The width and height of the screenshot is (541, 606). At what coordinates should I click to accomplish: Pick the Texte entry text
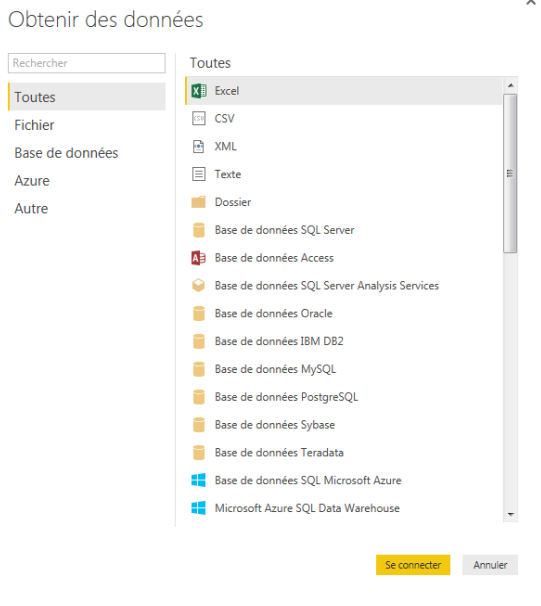tap(228, 174)
